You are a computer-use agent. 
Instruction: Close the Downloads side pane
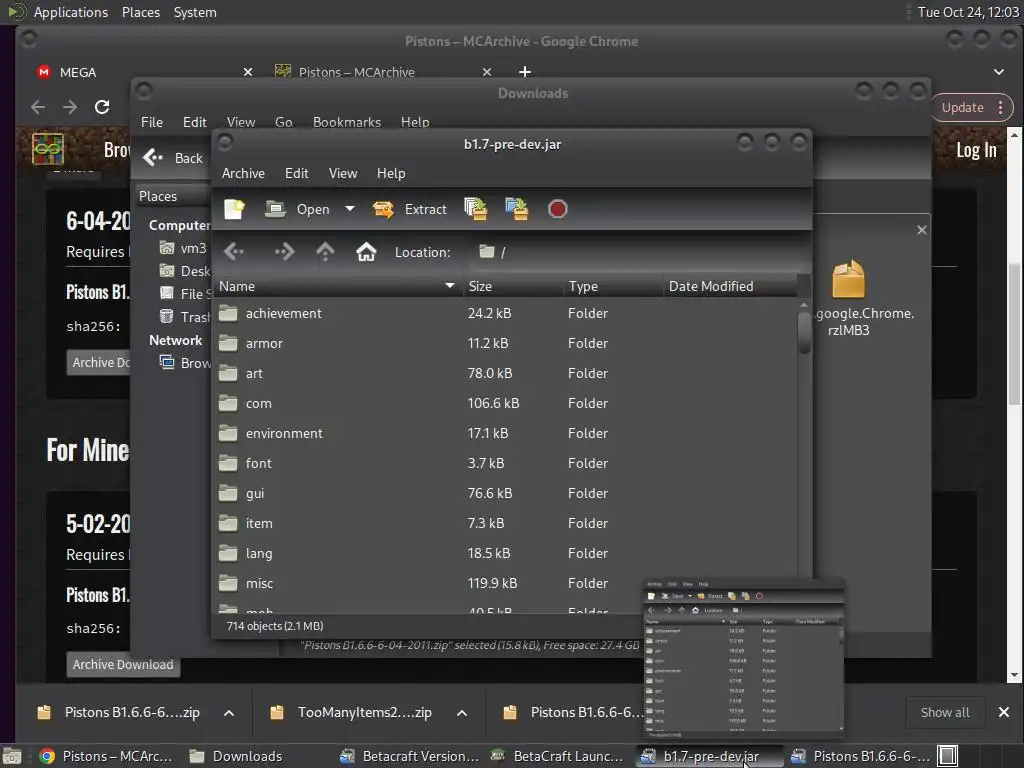click(x=921, y=230)
